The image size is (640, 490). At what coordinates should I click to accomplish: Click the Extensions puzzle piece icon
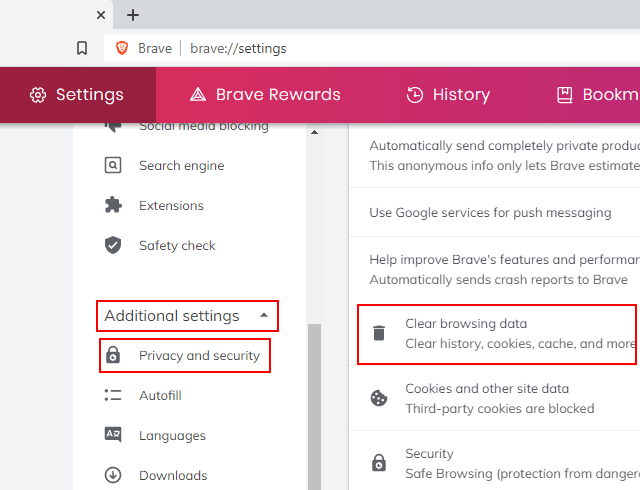[x=113, y=205]
